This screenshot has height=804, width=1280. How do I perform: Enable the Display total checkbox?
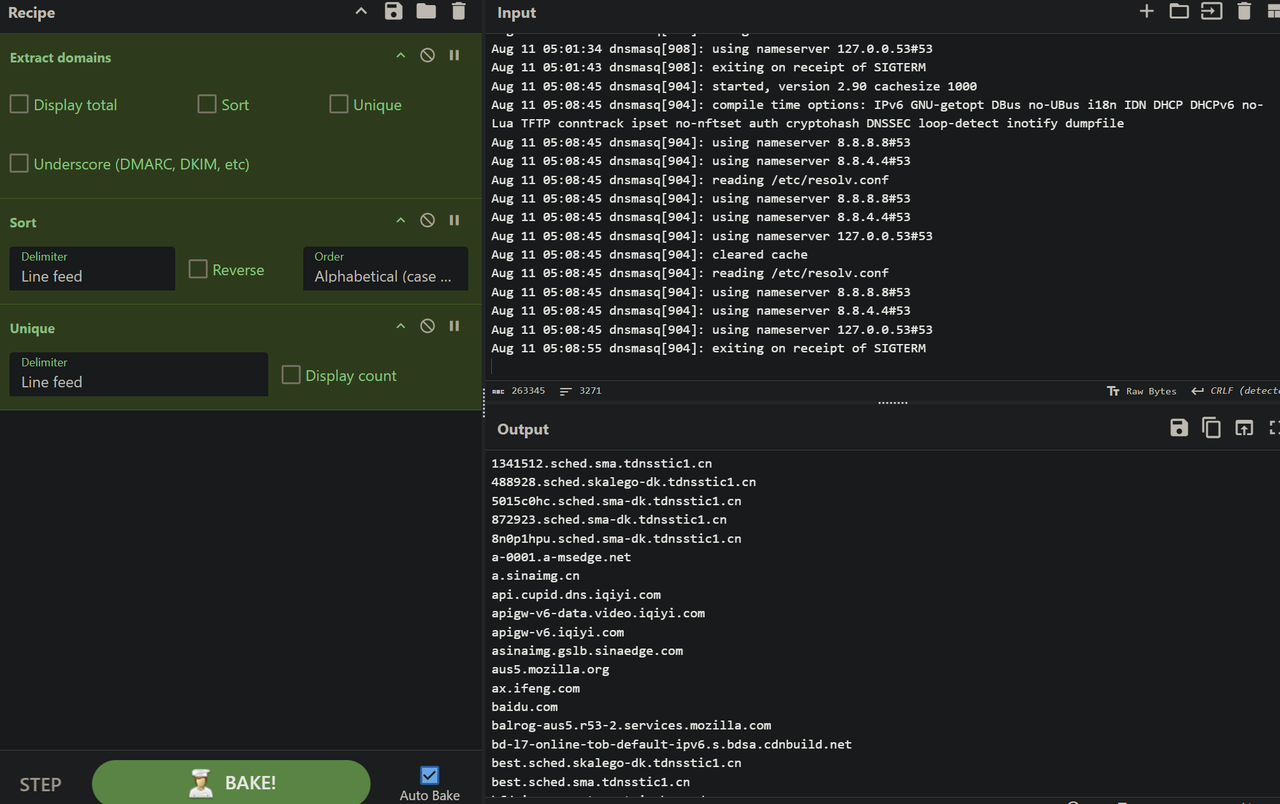(20, 105)
